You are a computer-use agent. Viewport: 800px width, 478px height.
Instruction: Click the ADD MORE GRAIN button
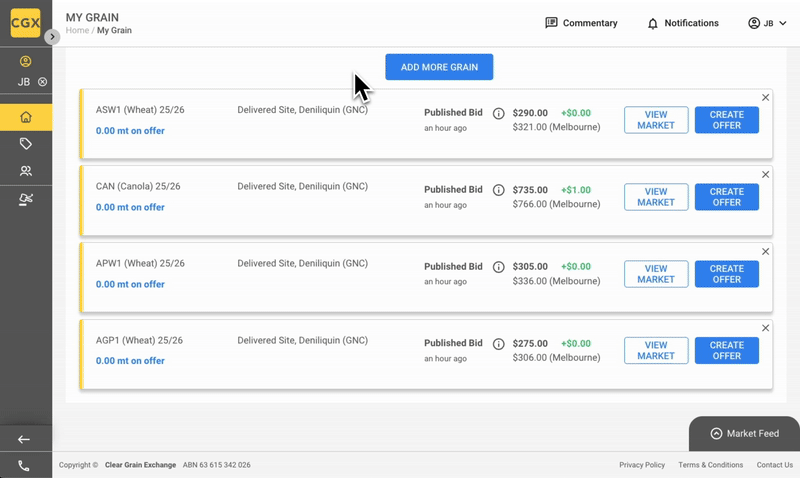click(439, 67)
